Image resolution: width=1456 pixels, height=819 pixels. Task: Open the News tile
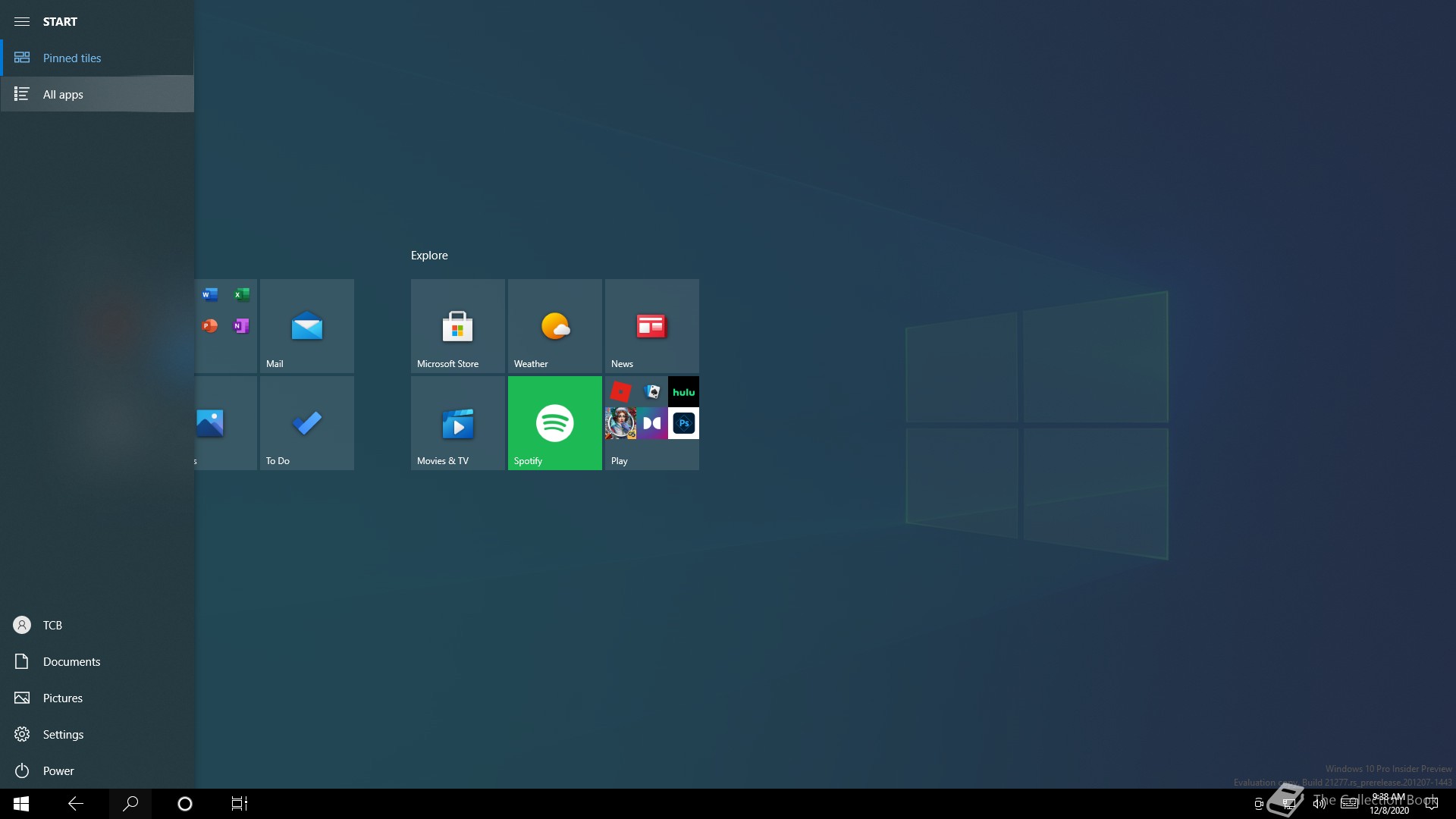coord(651,326)
